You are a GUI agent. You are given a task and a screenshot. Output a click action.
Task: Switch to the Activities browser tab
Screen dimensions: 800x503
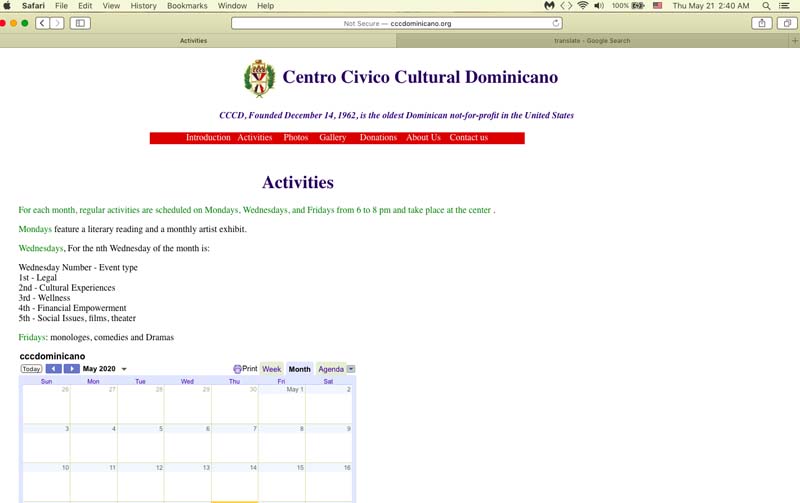point(193,41)
